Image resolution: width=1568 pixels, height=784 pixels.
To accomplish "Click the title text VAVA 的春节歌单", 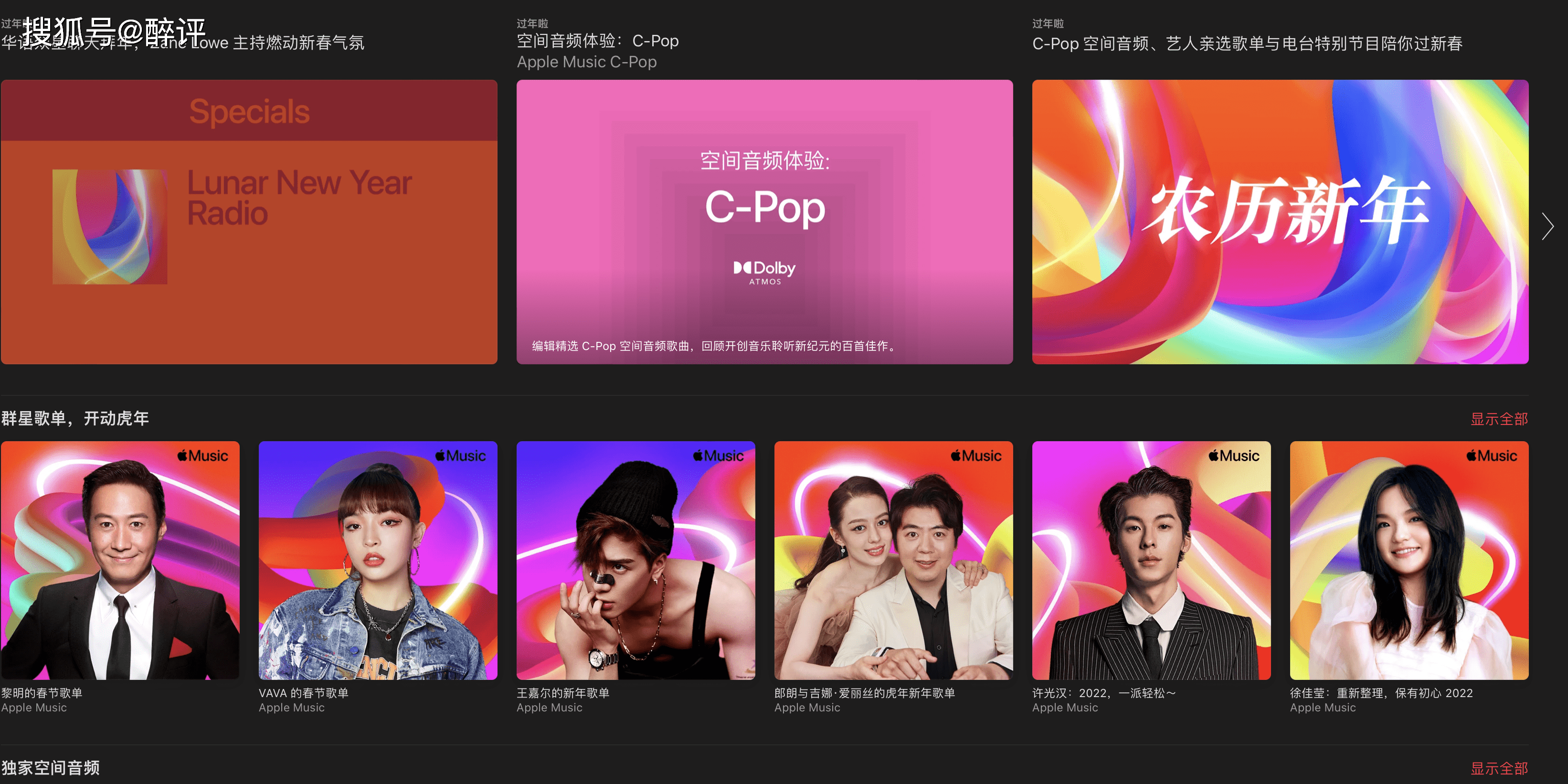I will click(x=303, y=693).
